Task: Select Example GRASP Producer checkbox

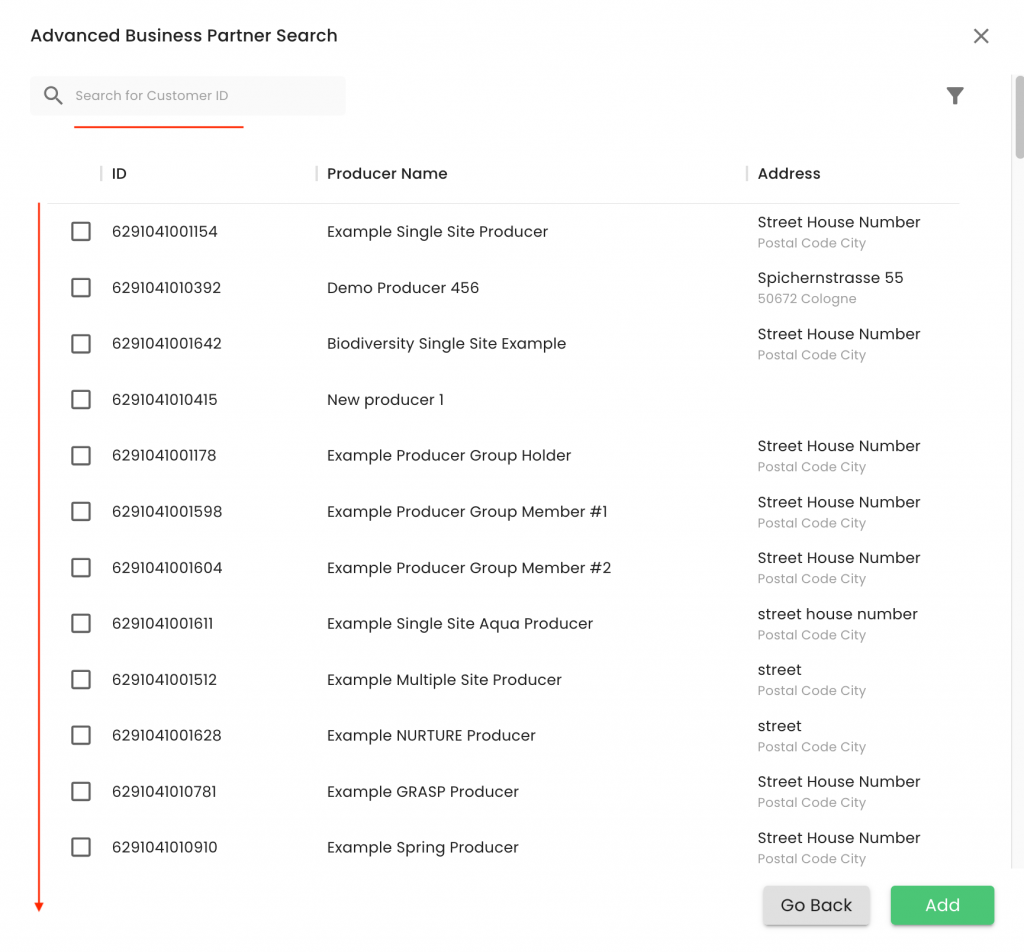Action: (x=81, y=792)
